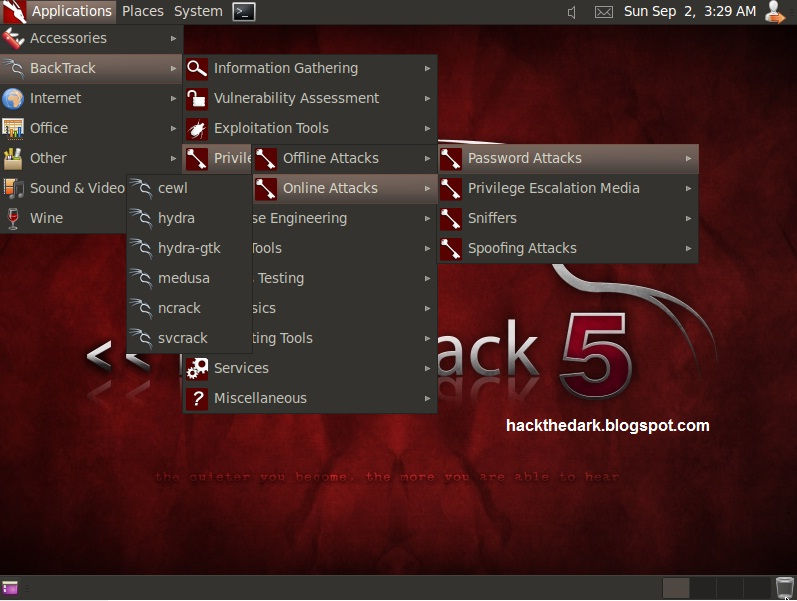Open the Places menu
This screenshot has width=797, height=601.
(x=143, y=11)
